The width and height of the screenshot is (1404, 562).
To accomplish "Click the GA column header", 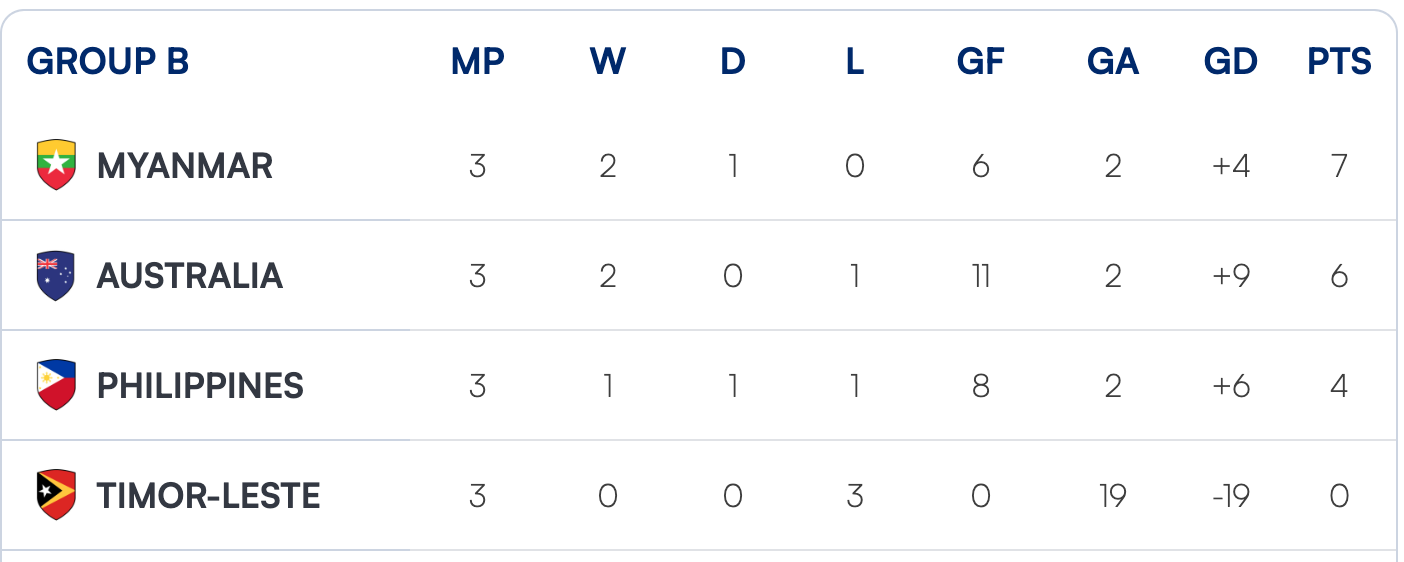I will 1113,62.
